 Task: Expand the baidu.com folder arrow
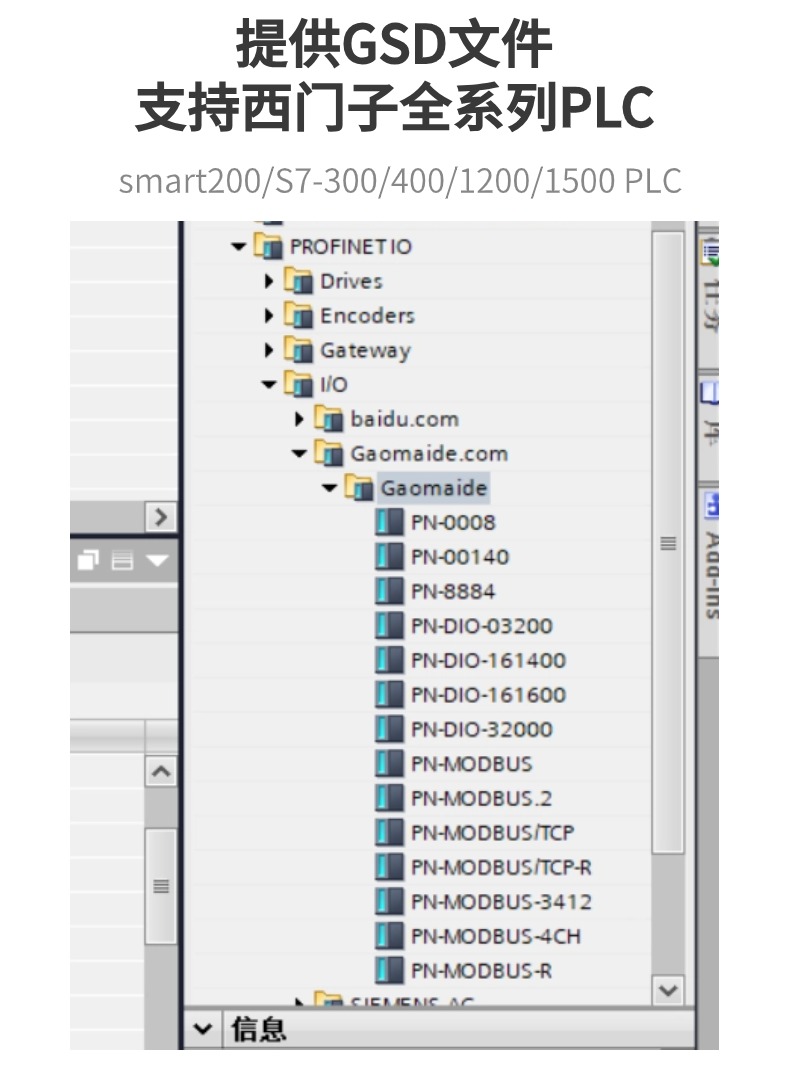coord(299,419)
